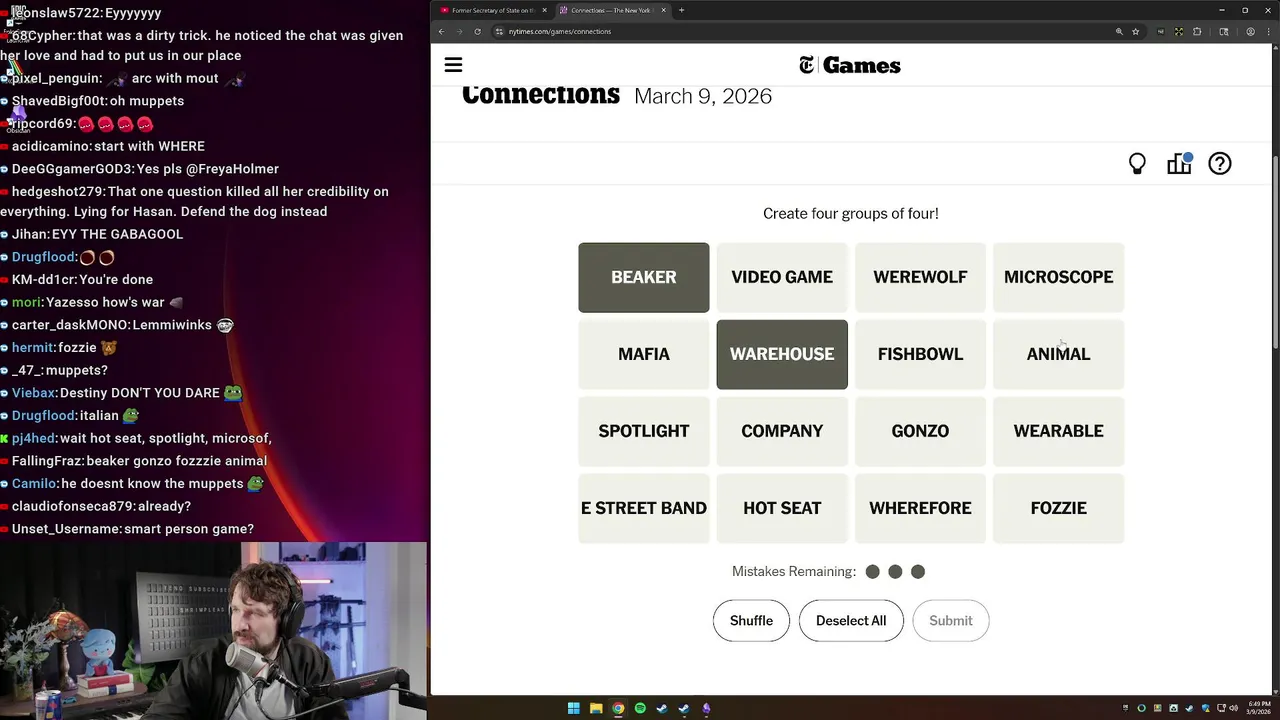Select the WEREWOLF tile

click(x=920, y=277)
